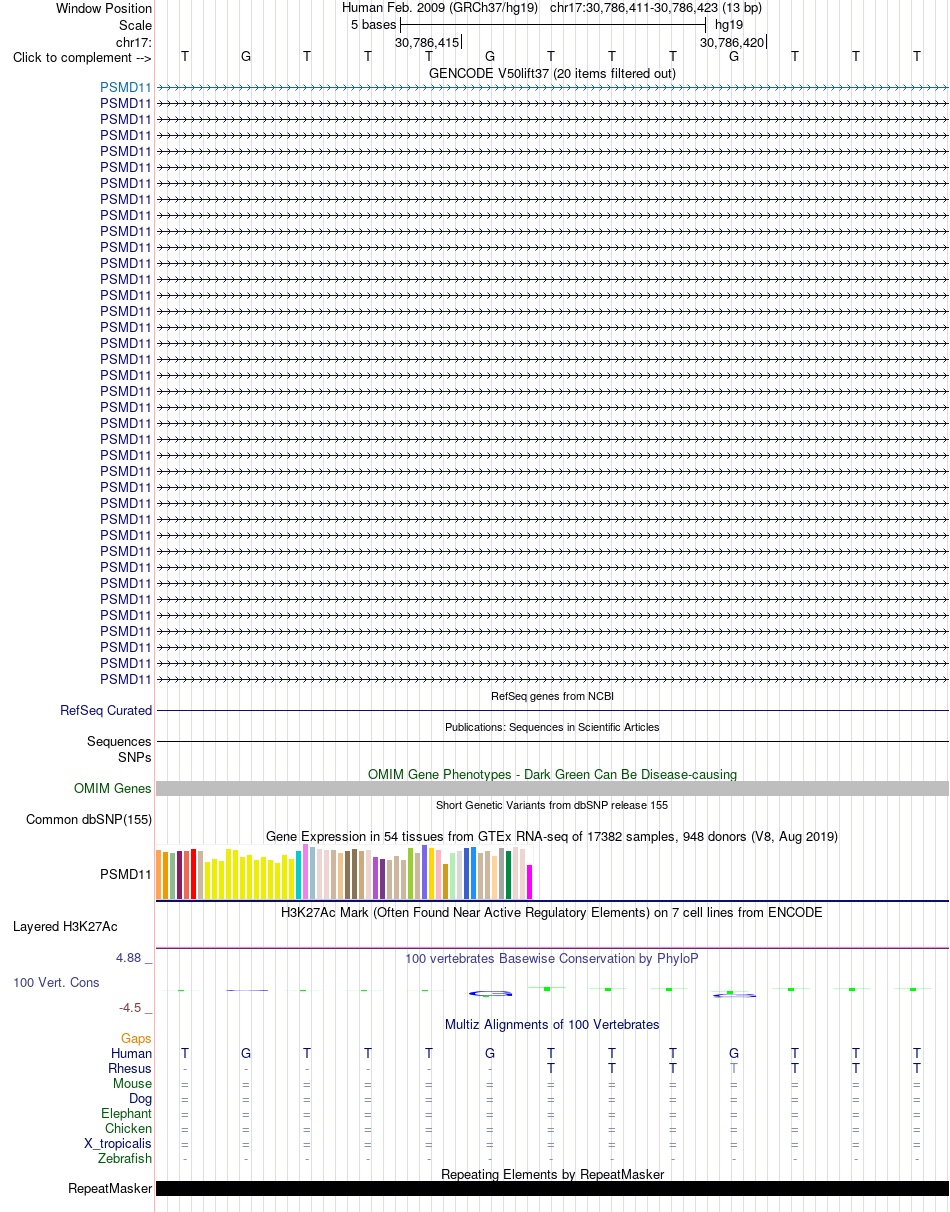Viewport: 950px width, 1212px height.
Task: Open the GTEx Gene Expression track title
Action: click(552, 836)
